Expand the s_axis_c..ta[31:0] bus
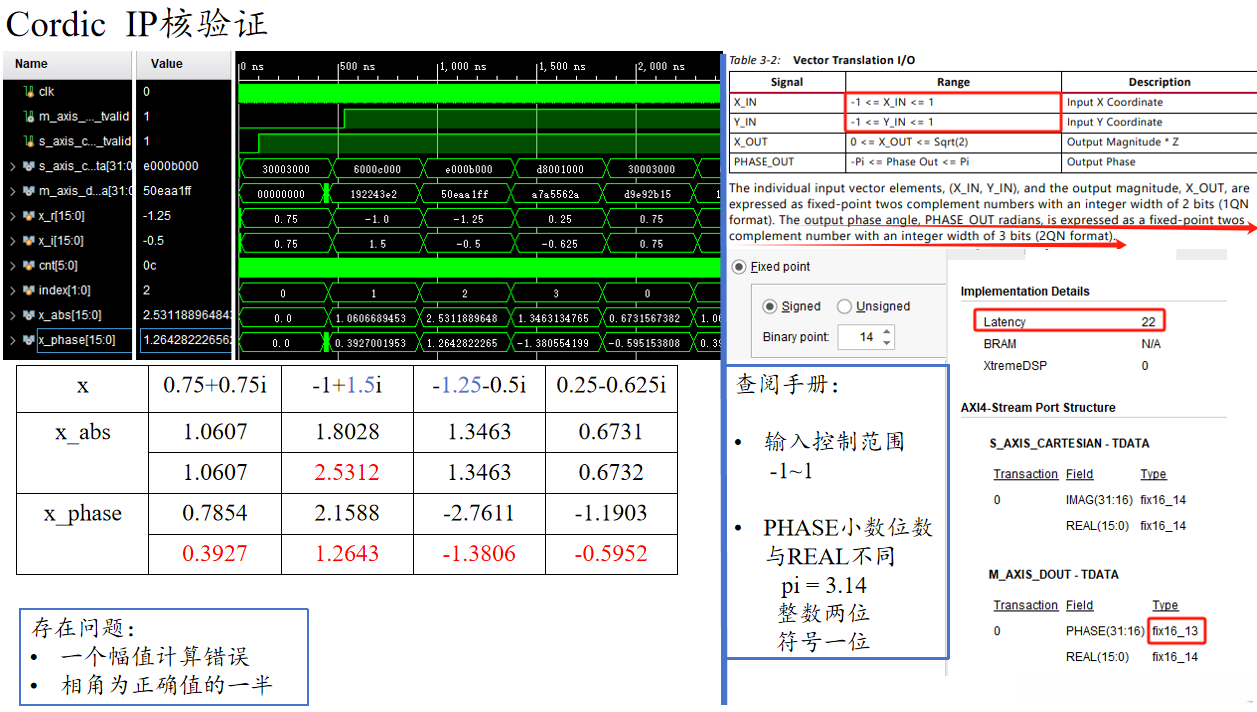This screenshot has width=1257, height=712. click(12, 166)
